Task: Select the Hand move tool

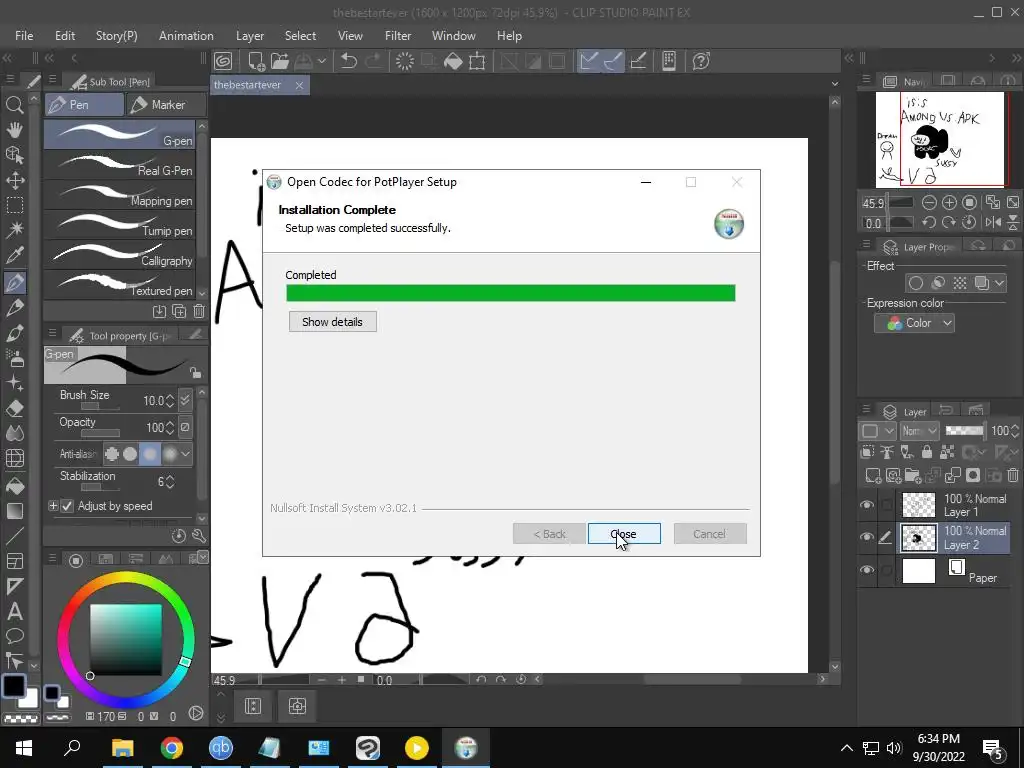Action: click(x=14, y=129)
